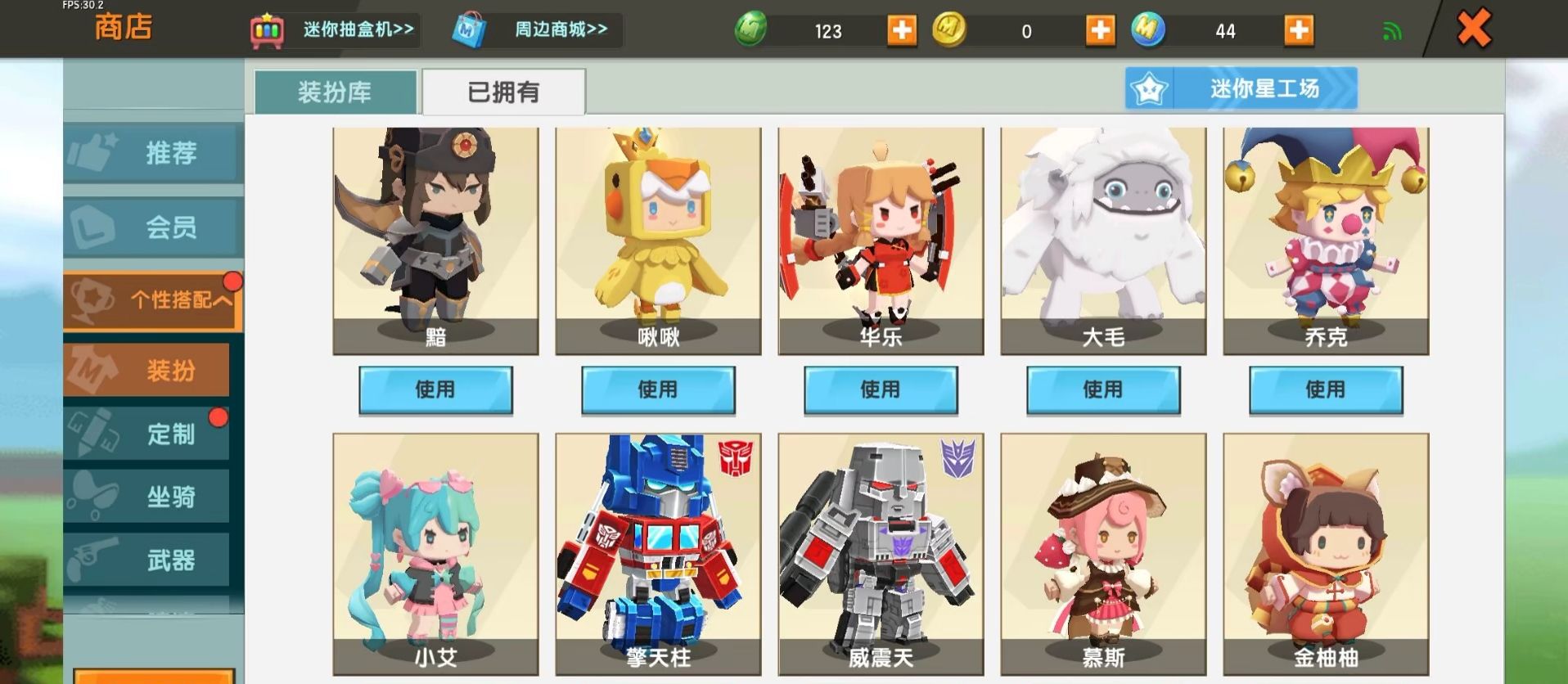Click the green gem currency icon
This screenshot has height=684, width=1568.
click(x=750, y=30)
